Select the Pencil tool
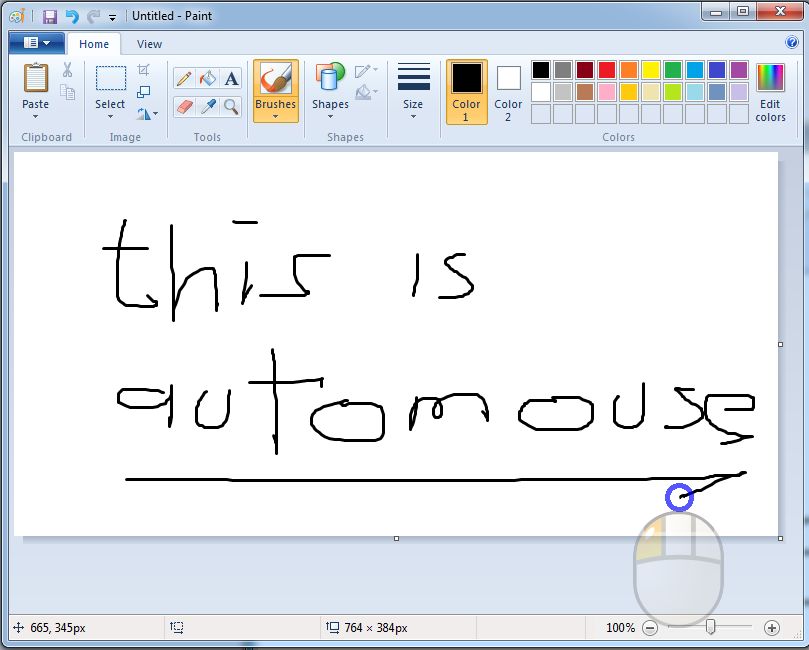 click(184, 79)
